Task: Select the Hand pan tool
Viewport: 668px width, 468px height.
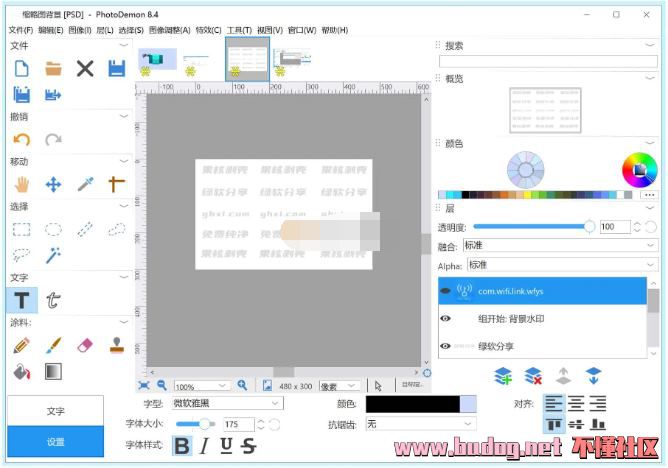Action: tap(21, 184)
